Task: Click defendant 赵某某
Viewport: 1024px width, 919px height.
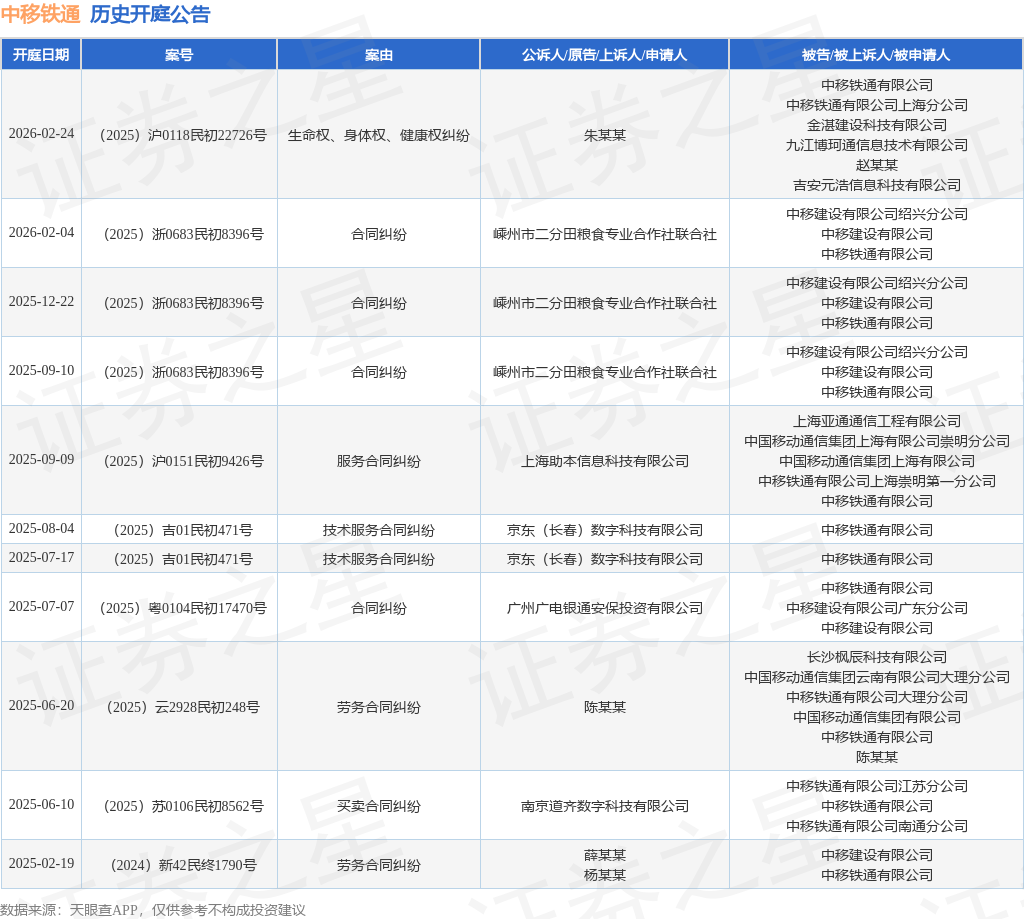Action: (876, 165)
